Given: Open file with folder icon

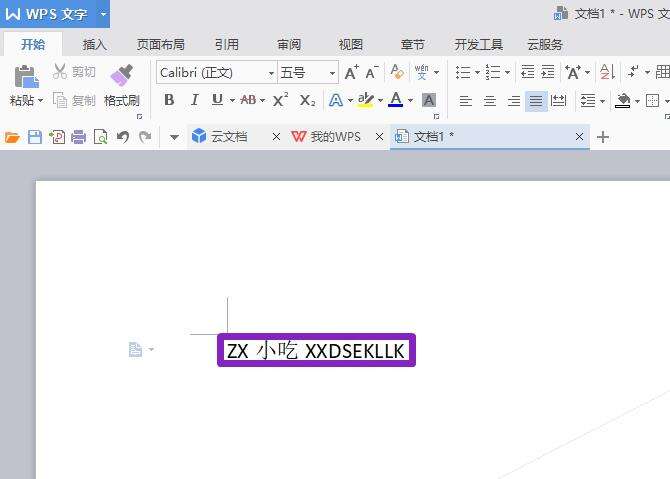Looking at the screenshot, I should coord(12,137).
